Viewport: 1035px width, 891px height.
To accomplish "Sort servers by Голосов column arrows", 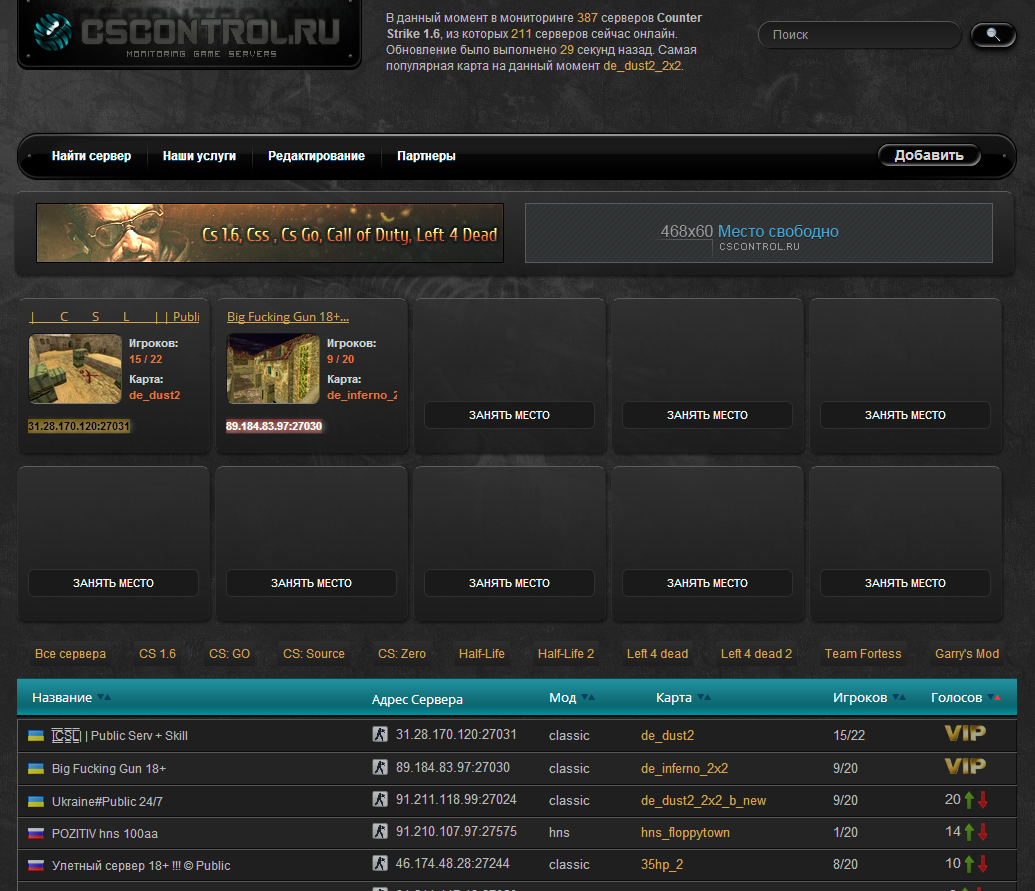I will [x=993, y=698].
